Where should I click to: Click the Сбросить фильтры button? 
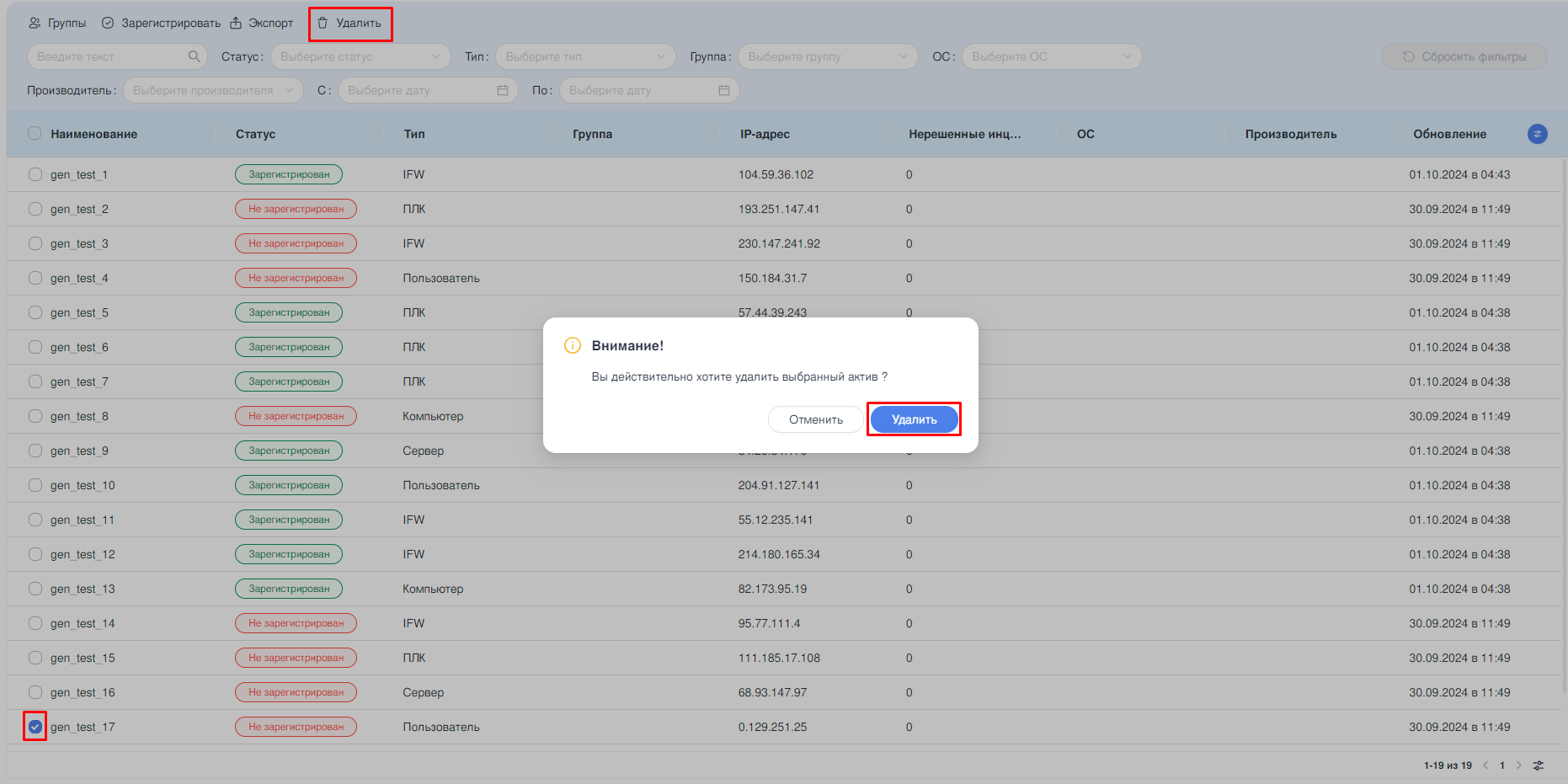[x=1464, y=56]
